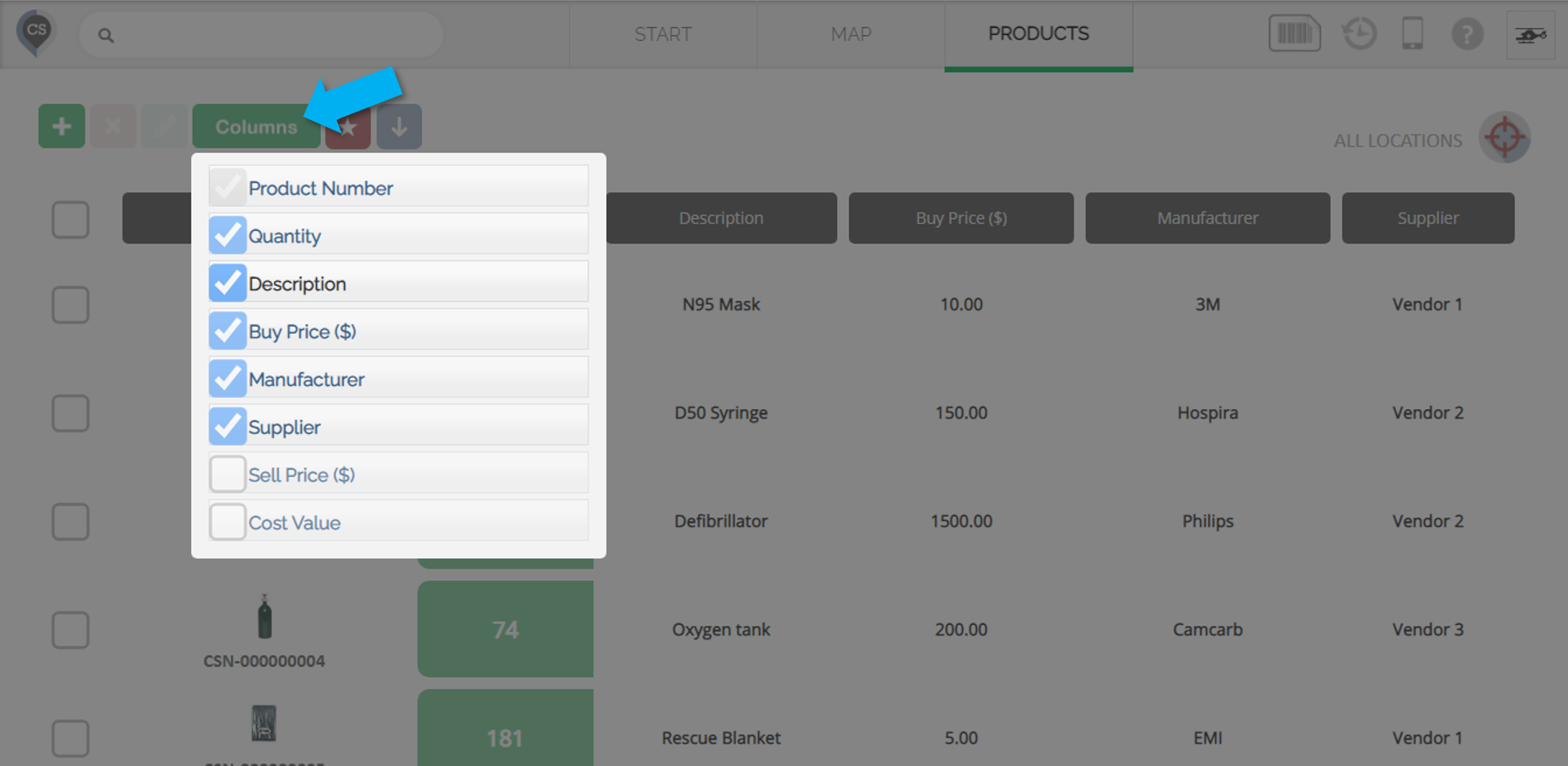Click the Rescue Blanket description
The image size is (1568, 766).
(x=721, y=737)
